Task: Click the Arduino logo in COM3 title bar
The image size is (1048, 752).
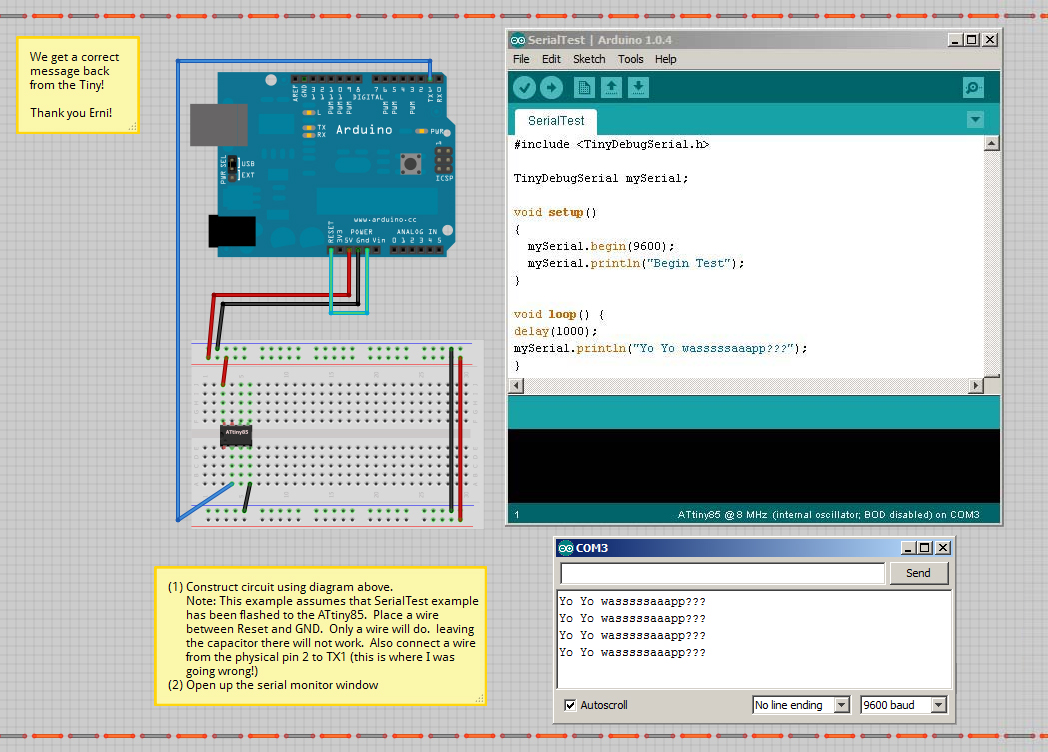Action: 566,548
